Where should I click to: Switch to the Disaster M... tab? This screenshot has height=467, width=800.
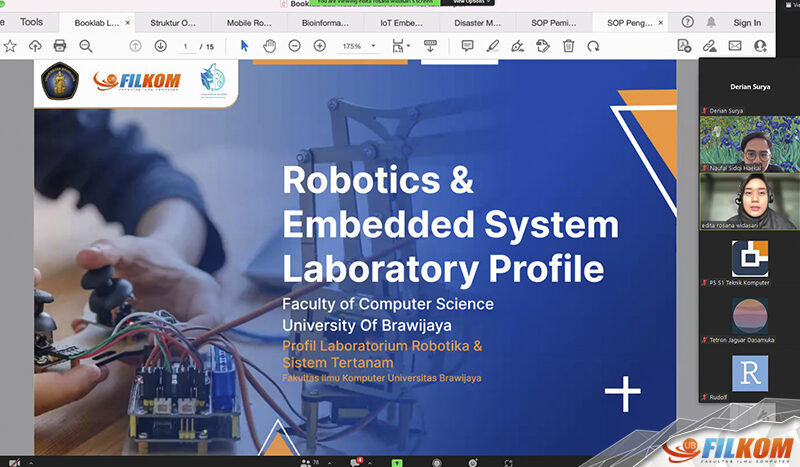pyautogui.click(x=478, y=22)
